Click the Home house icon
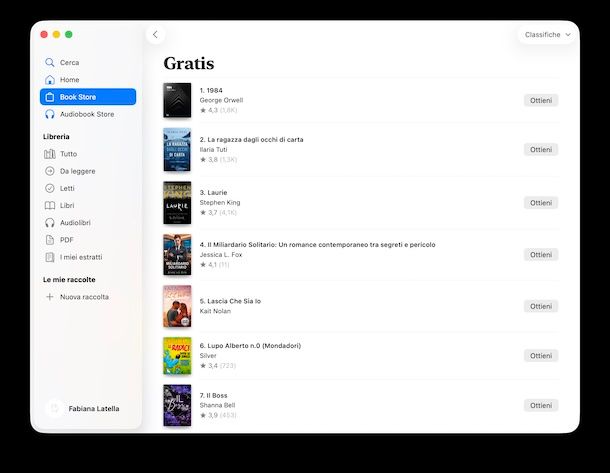Viewport: 610px width, 473px height. coord(49,80)
